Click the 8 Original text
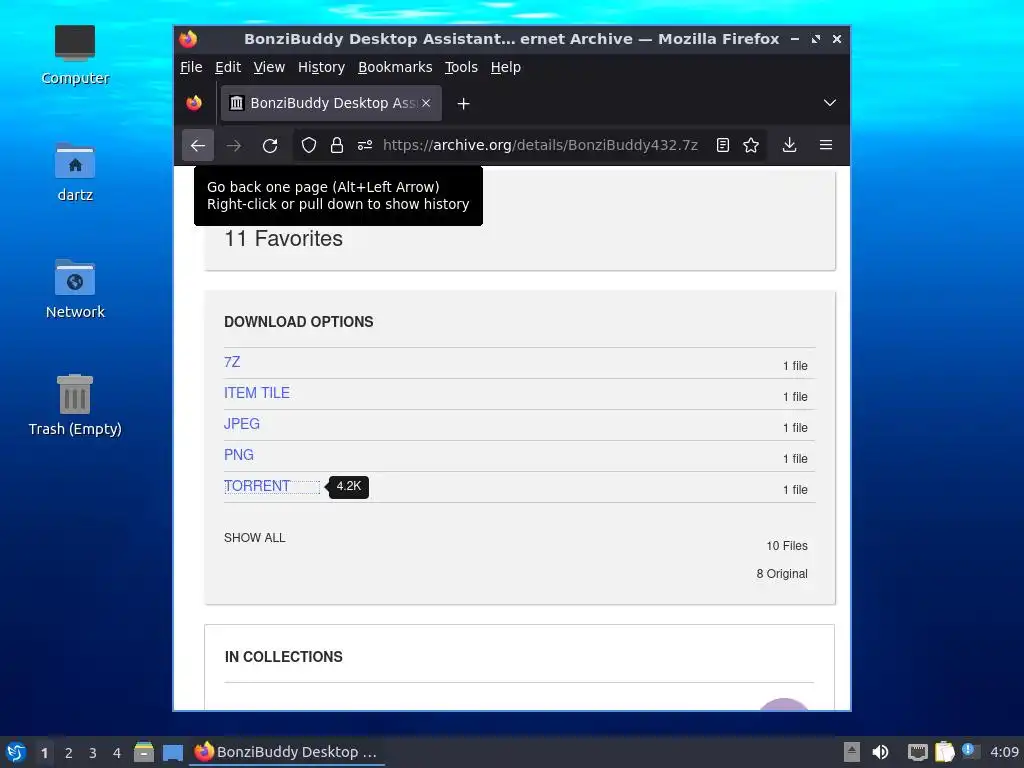This screenshot has height=768, width=1024. click(x=782, y=573)
